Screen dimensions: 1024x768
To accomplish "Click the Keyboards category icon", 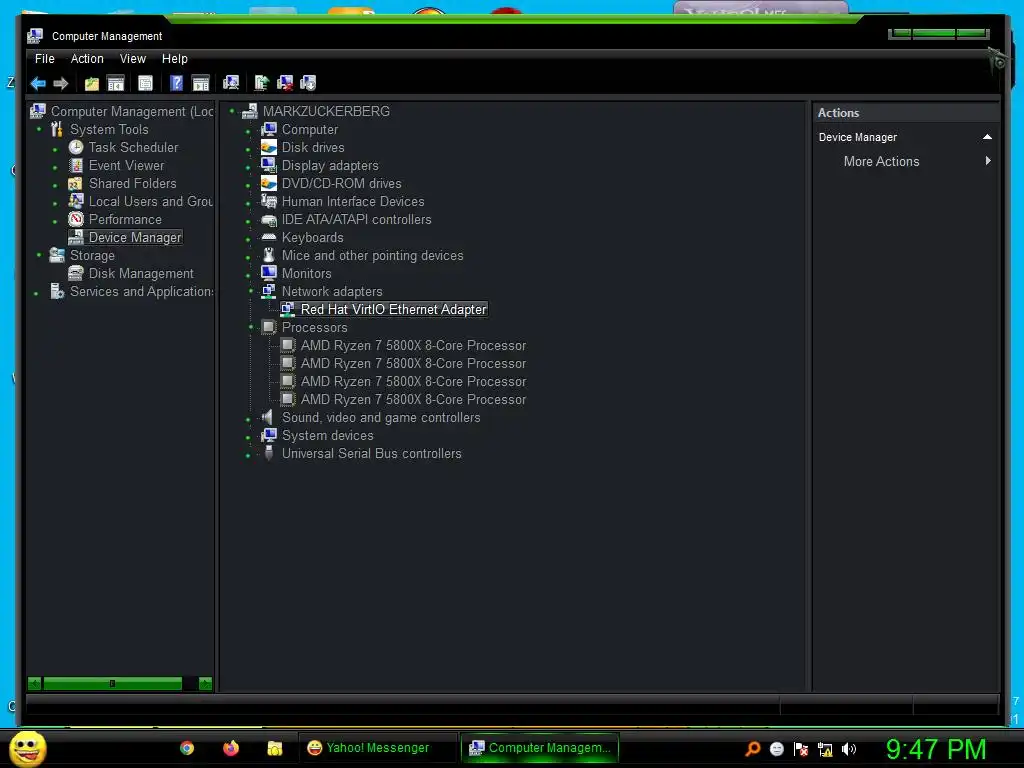I will coord(269,238).
